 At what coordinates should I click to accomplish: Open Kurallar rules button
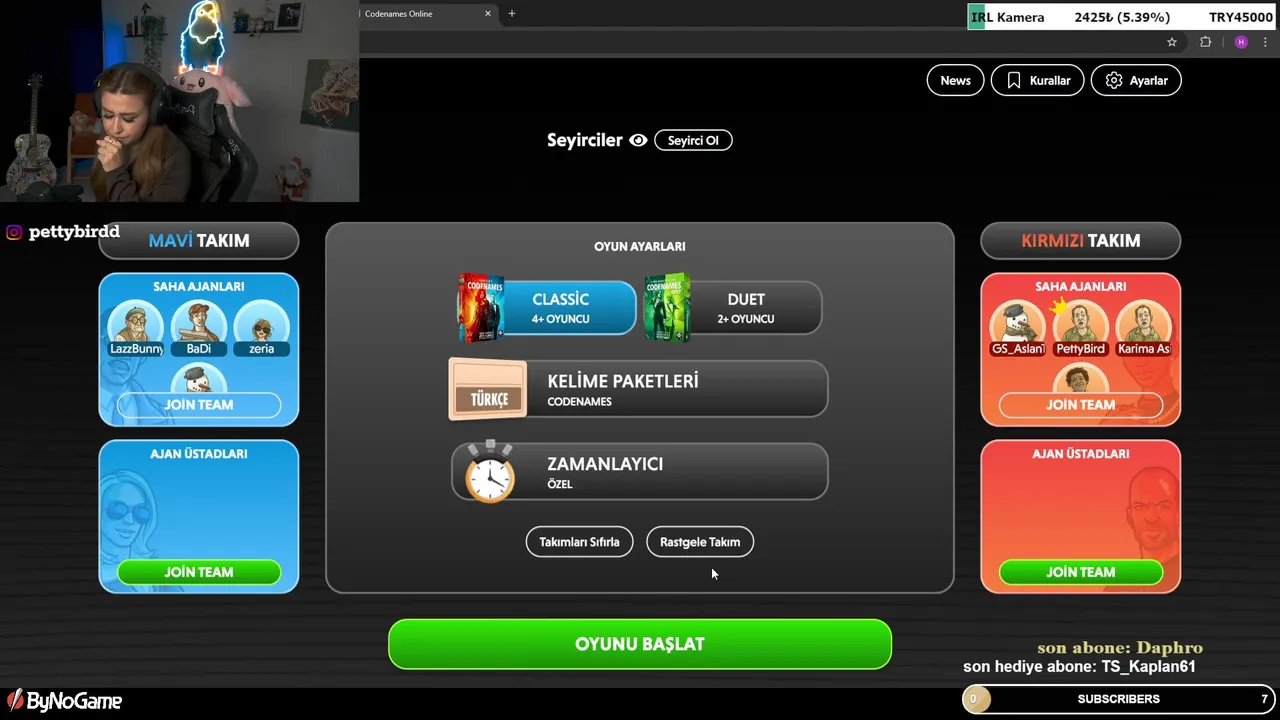[x=1037, y=80]
